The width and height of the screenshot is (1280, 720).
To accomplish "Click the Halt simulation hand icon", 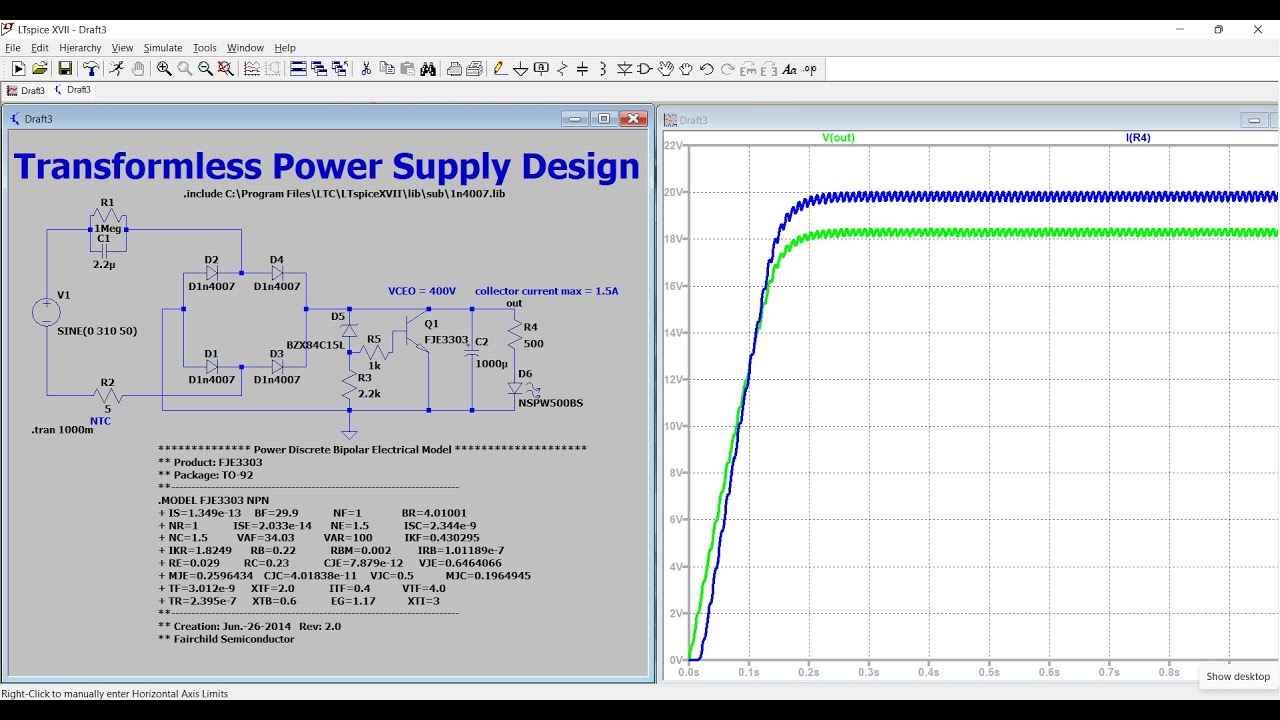I will (x=138, y=69).
